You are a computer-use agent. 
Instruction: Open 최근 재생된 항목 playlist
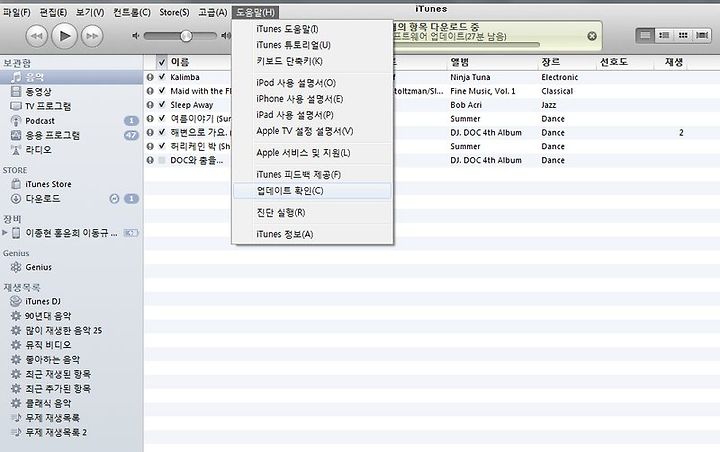click(x=58, y=374)
